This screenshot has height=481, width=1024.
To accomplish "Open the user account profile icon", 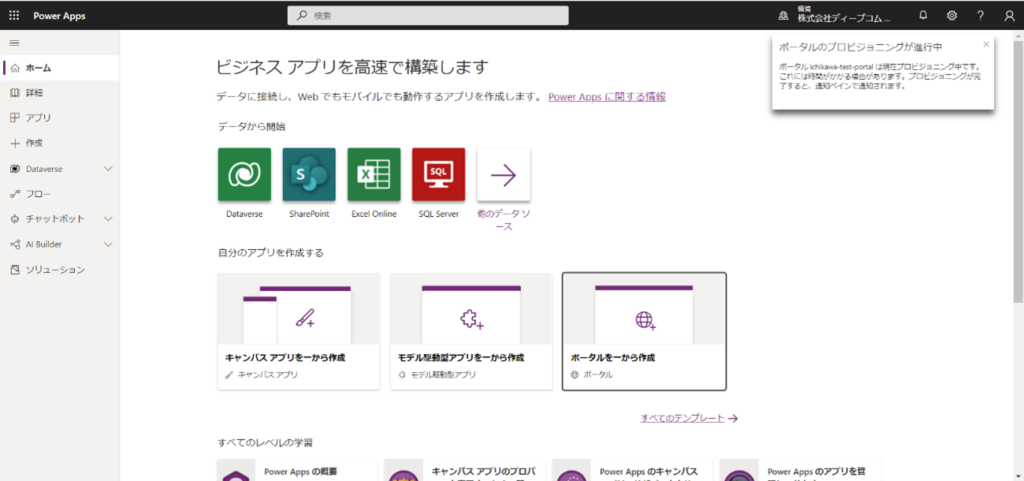I will tap(1009, 15).
